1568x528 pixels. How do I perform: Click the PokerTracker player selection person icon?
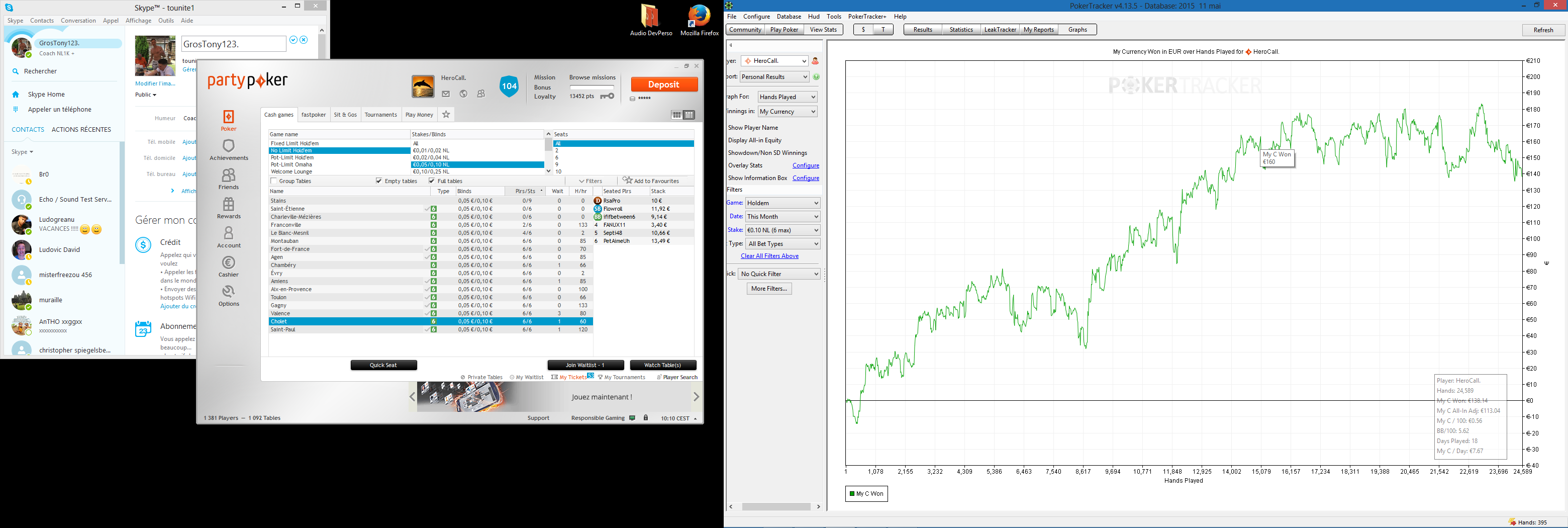coord(815,61)
